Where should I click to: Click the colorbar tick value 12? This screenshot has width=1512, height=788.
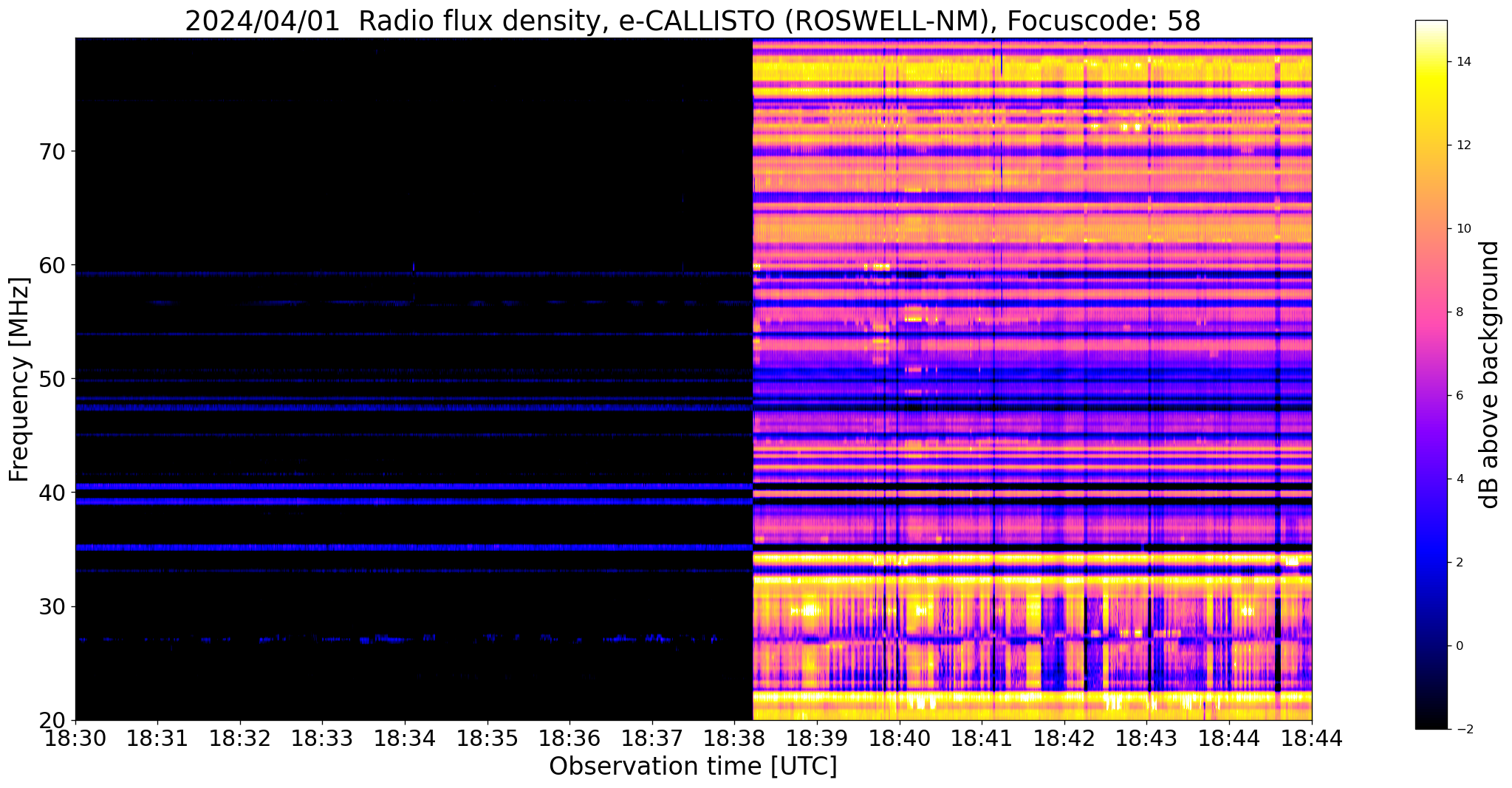(1463, 145)
